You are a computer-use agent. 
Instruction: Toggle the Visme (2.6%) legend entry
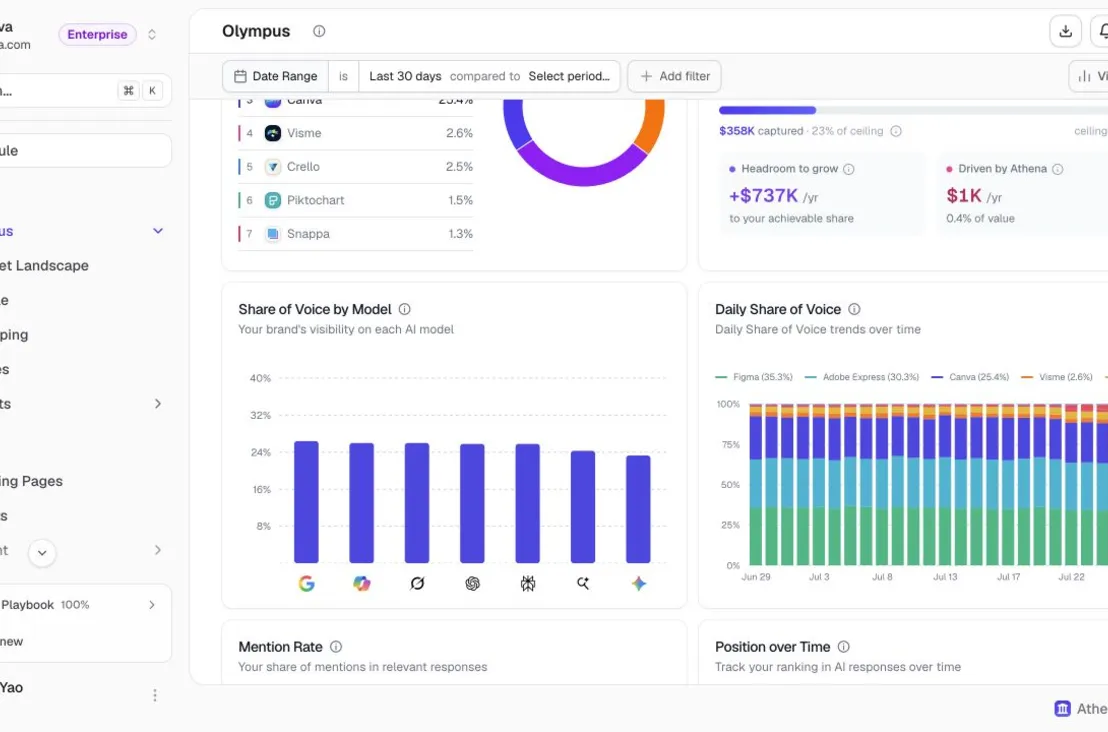pos(1057,377)
